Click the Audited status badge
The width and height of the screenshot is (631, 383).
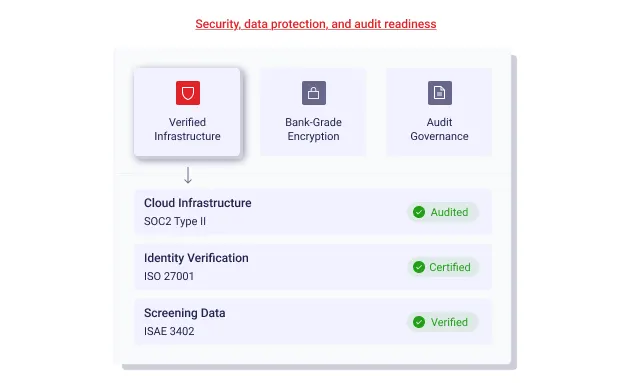pos(443,212)
